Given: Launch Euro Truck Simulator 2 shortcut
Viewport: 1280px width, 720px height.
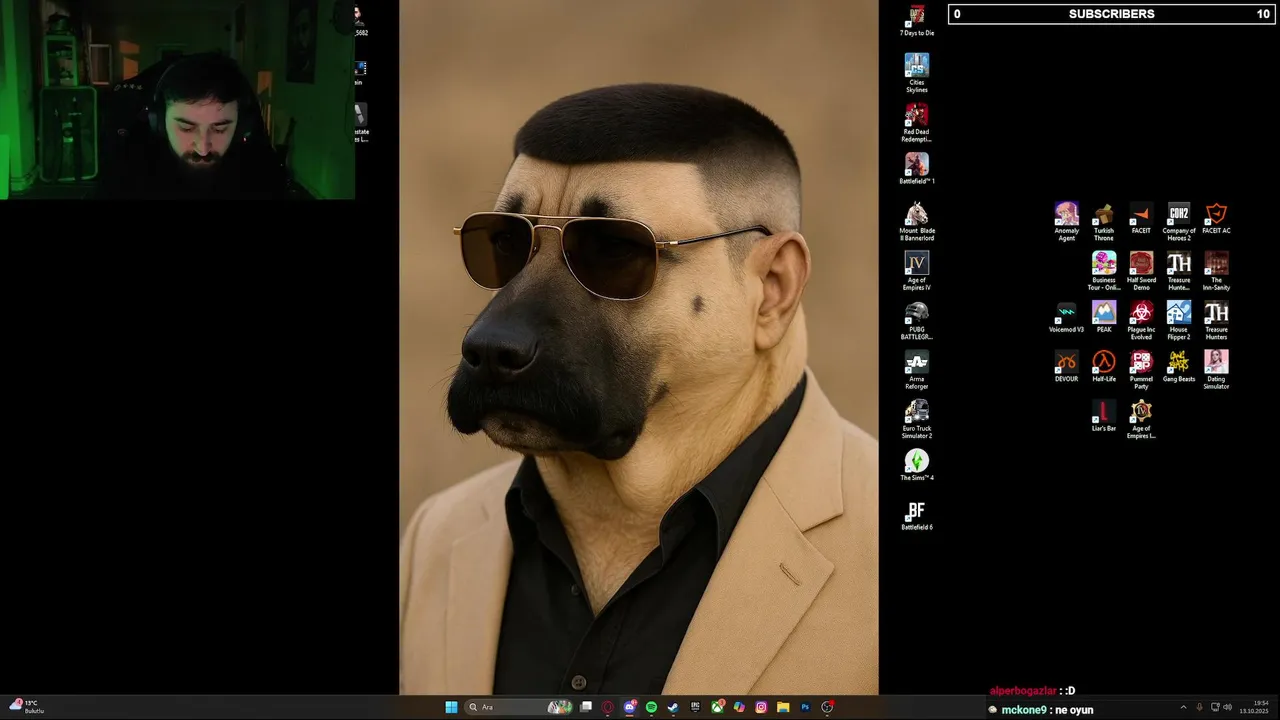Looking at the screenshot, I should (x=917, y=419).
